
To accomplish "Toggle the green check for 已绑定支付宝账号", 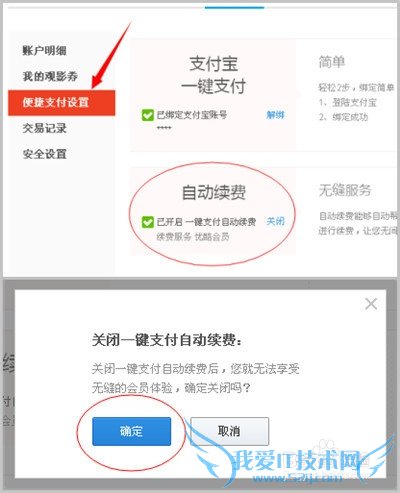I will [x=147, y=115].
